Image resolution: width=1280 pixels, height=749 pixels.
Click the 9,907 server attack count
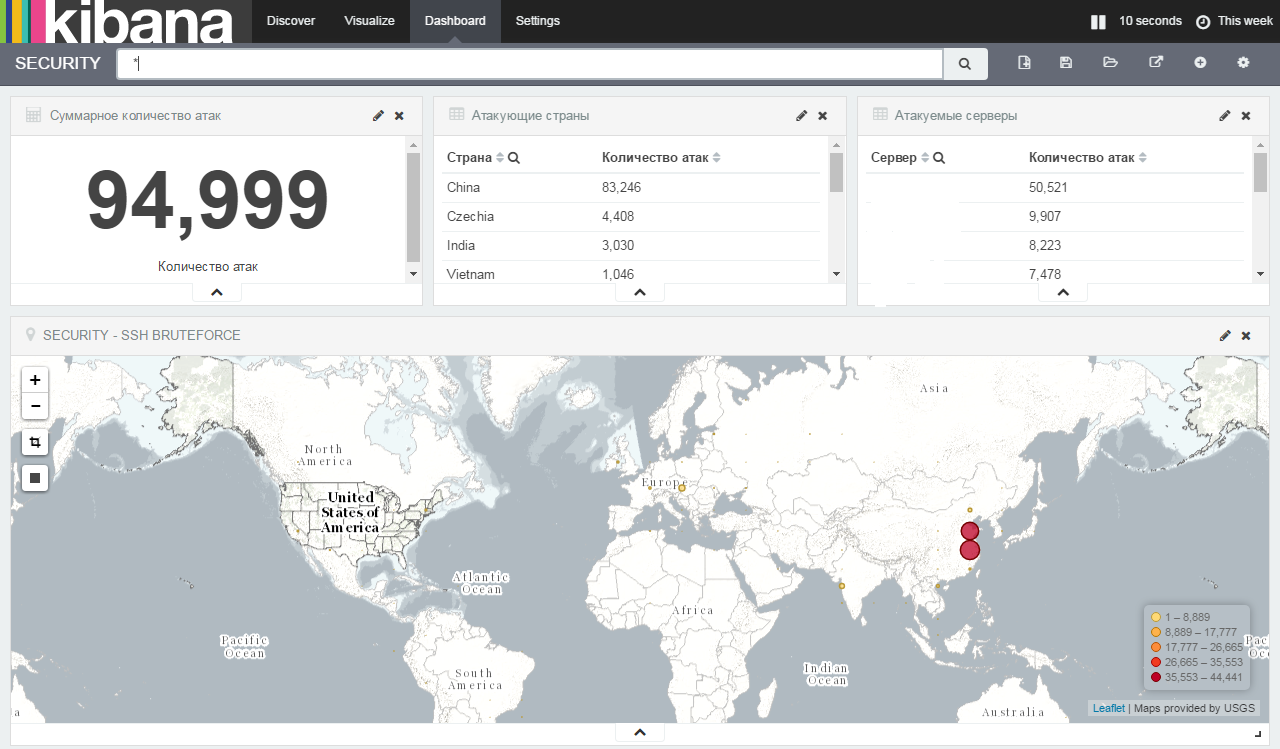click(x=1045, y=216)
